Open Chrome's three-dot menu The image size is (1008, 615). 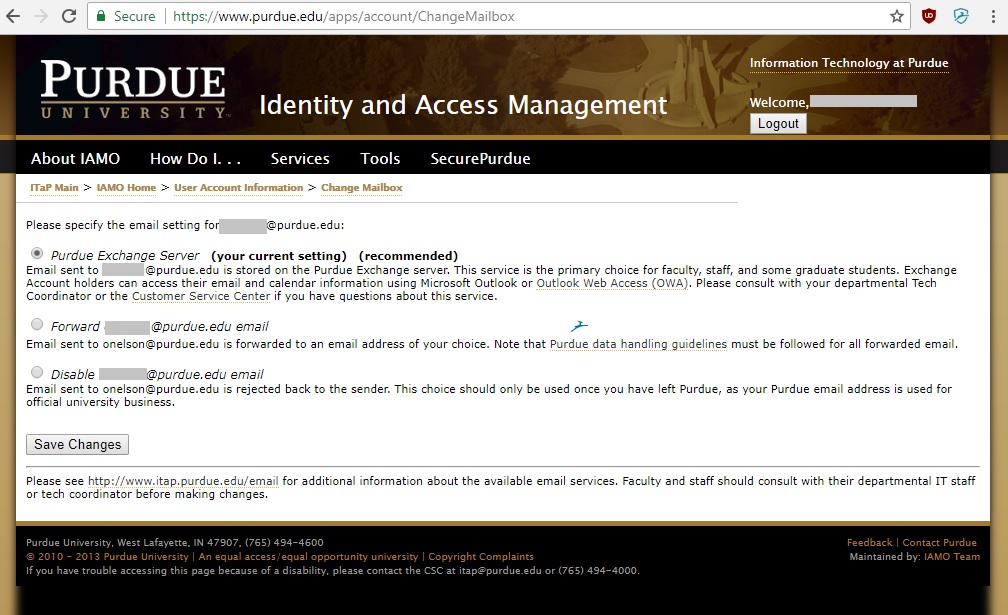[x=991, y=16]
